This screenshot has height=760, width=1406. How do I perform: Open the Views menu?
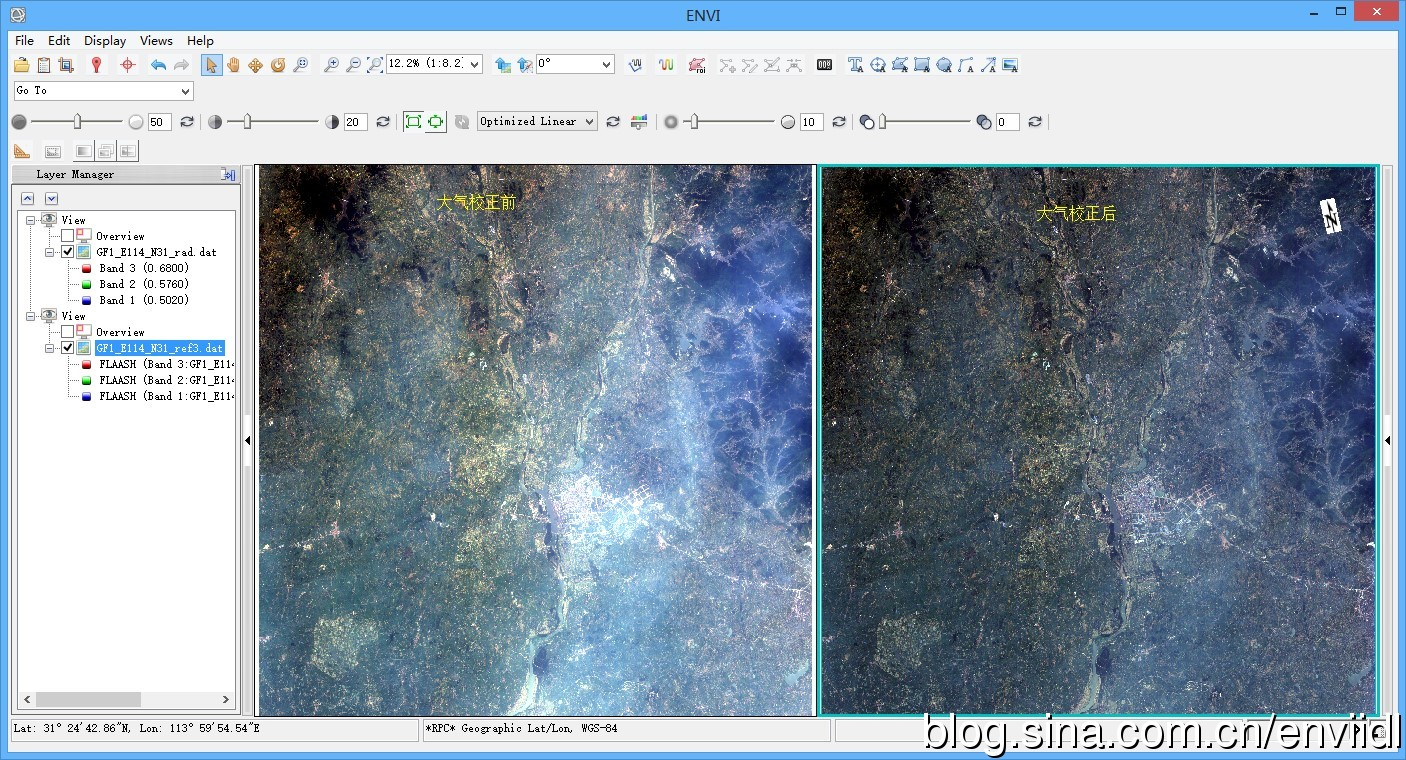[156, 41]
